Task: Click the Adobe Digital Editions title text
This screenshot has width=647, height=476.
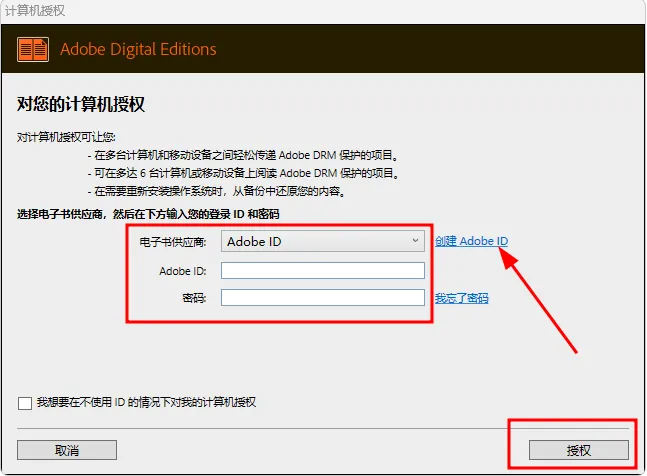Action: click(x=138, y=49)
